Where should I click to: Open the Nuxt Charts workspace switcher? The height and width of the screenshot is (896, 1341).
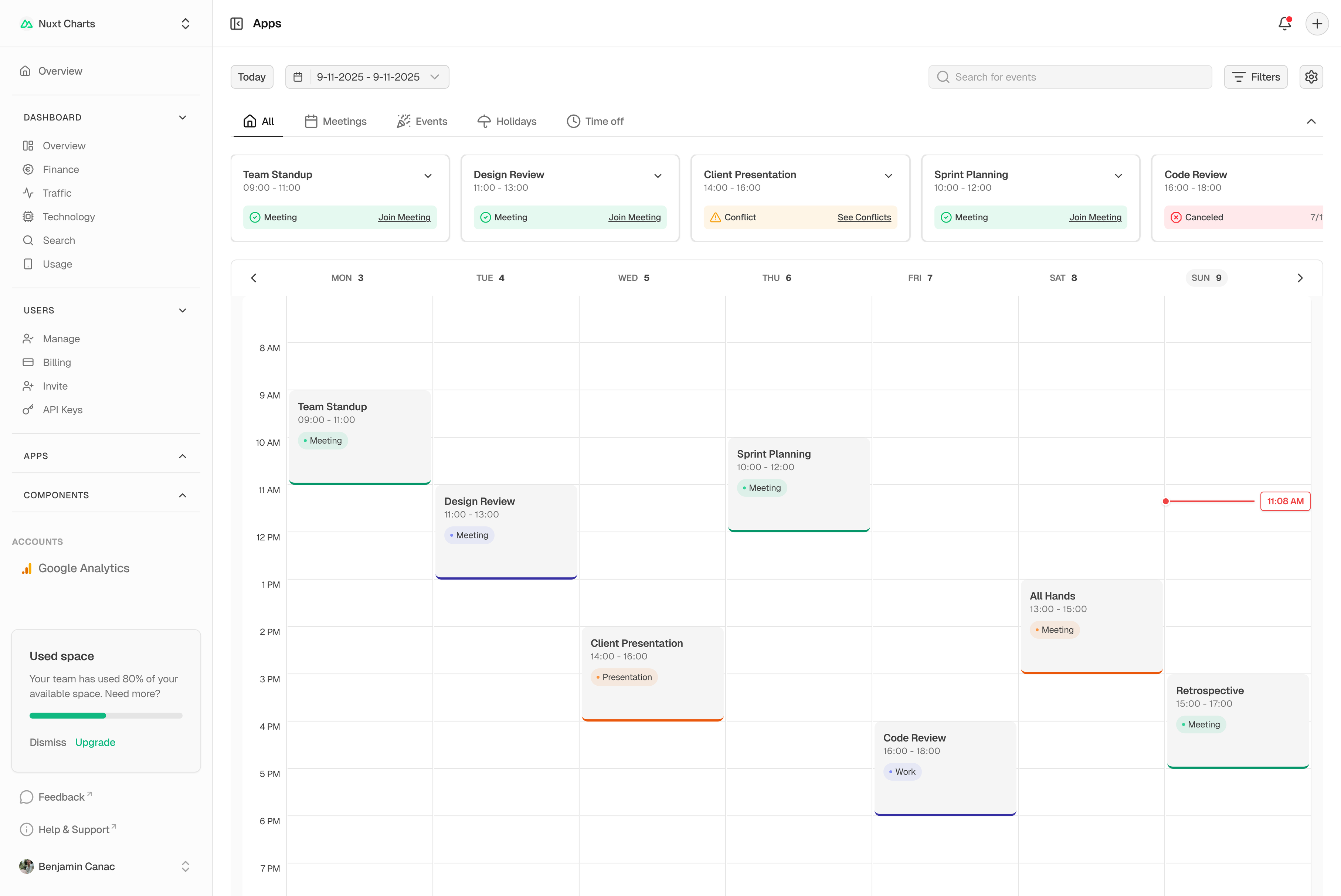click(106, 23)
